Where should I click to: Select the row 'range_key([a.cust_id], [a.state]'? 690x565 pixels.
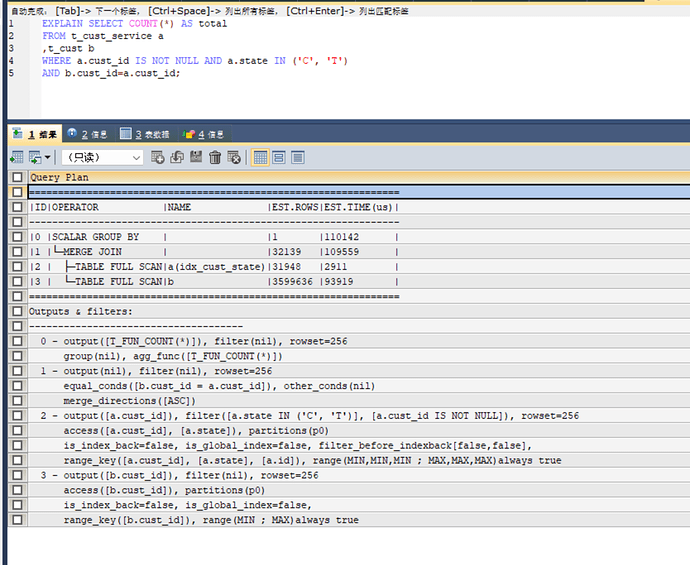pyautogui.click(x=359, y=460)
